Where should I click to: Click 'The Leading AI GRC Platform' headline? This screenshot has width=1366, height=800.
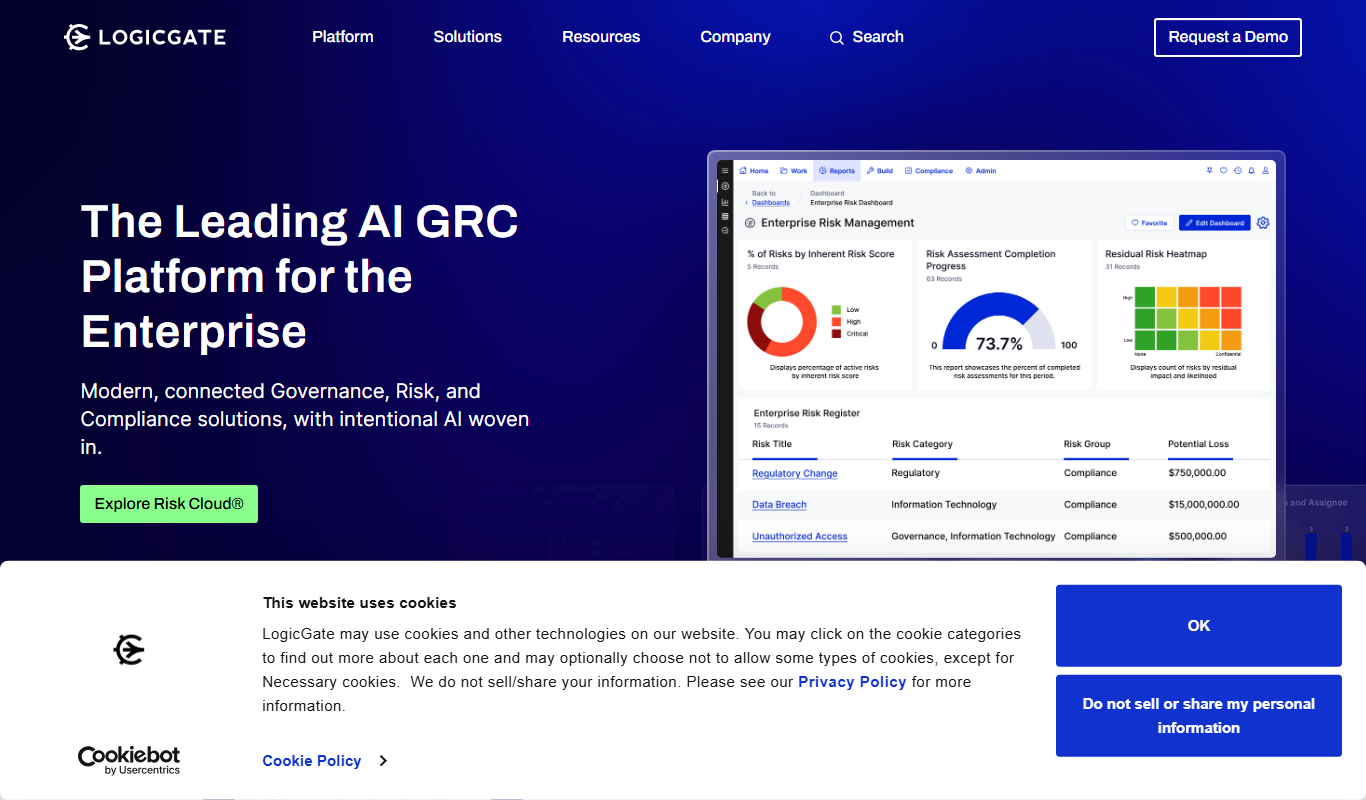point(300,276)
